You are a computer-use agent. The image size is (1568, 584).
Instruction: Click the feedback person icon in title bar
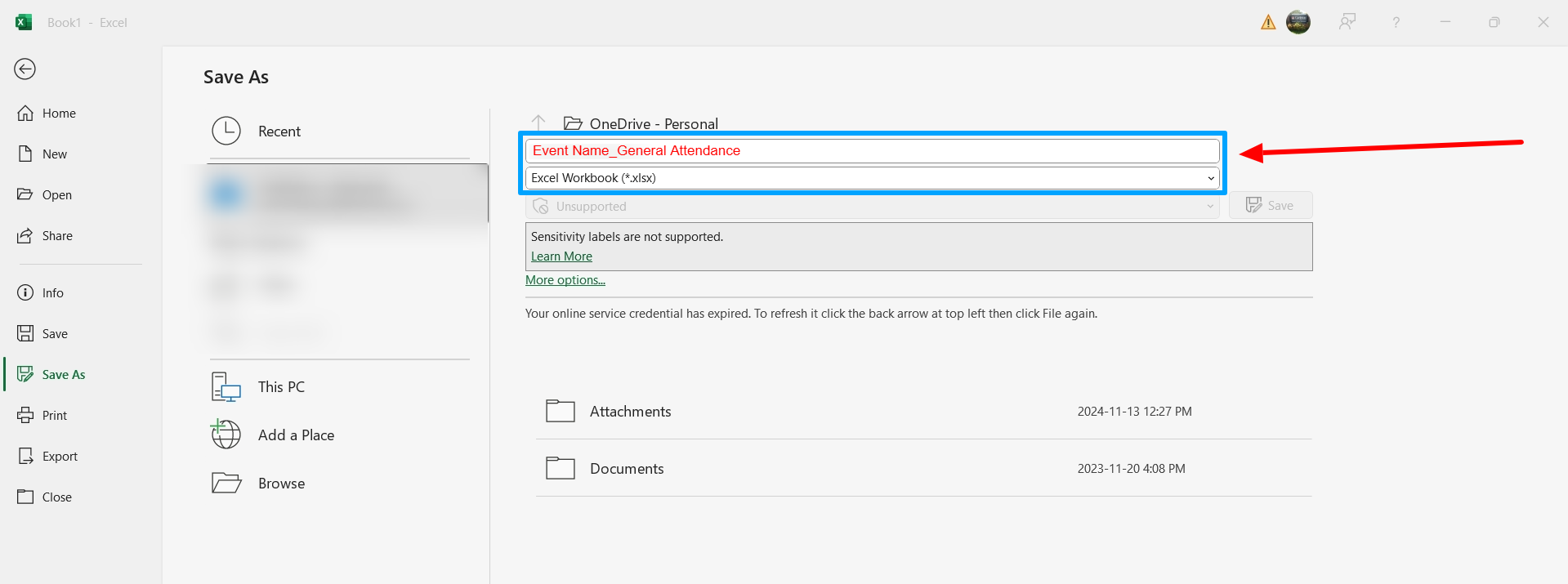pos(1347,22)
